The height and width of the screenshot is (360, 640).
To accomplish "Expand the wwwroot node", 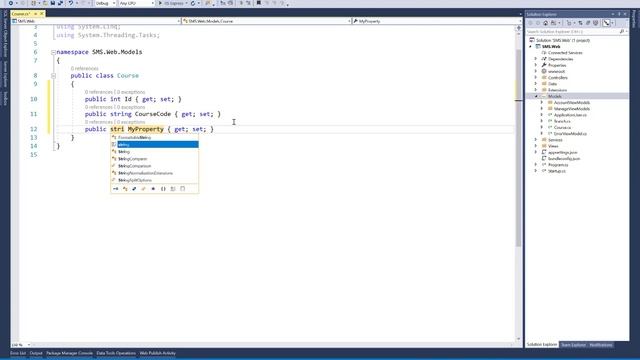I will point(536,71).
